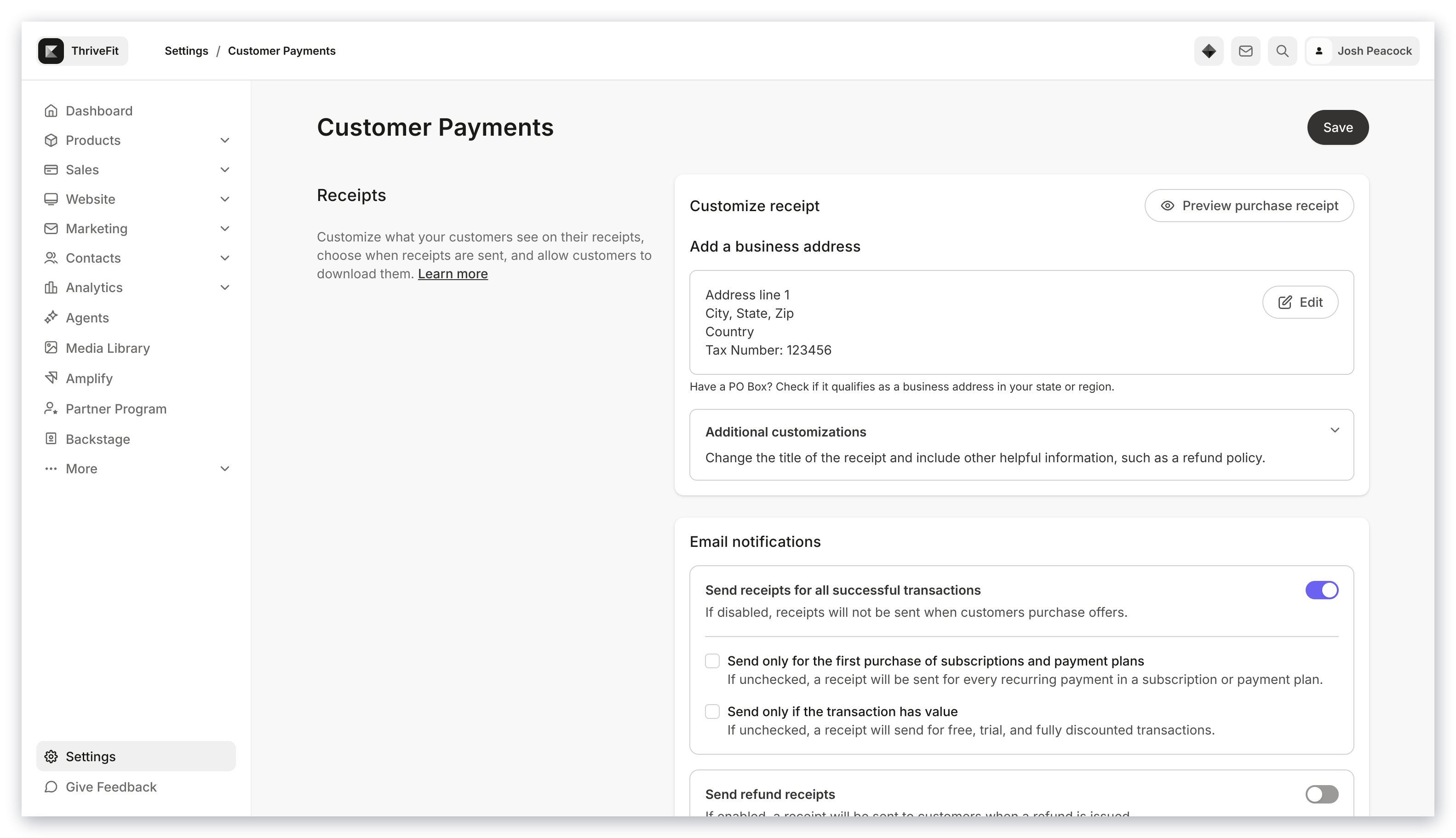1456x838 pixels.
Task: Click the "Email notifications" heading
Action: coord(755,542)
